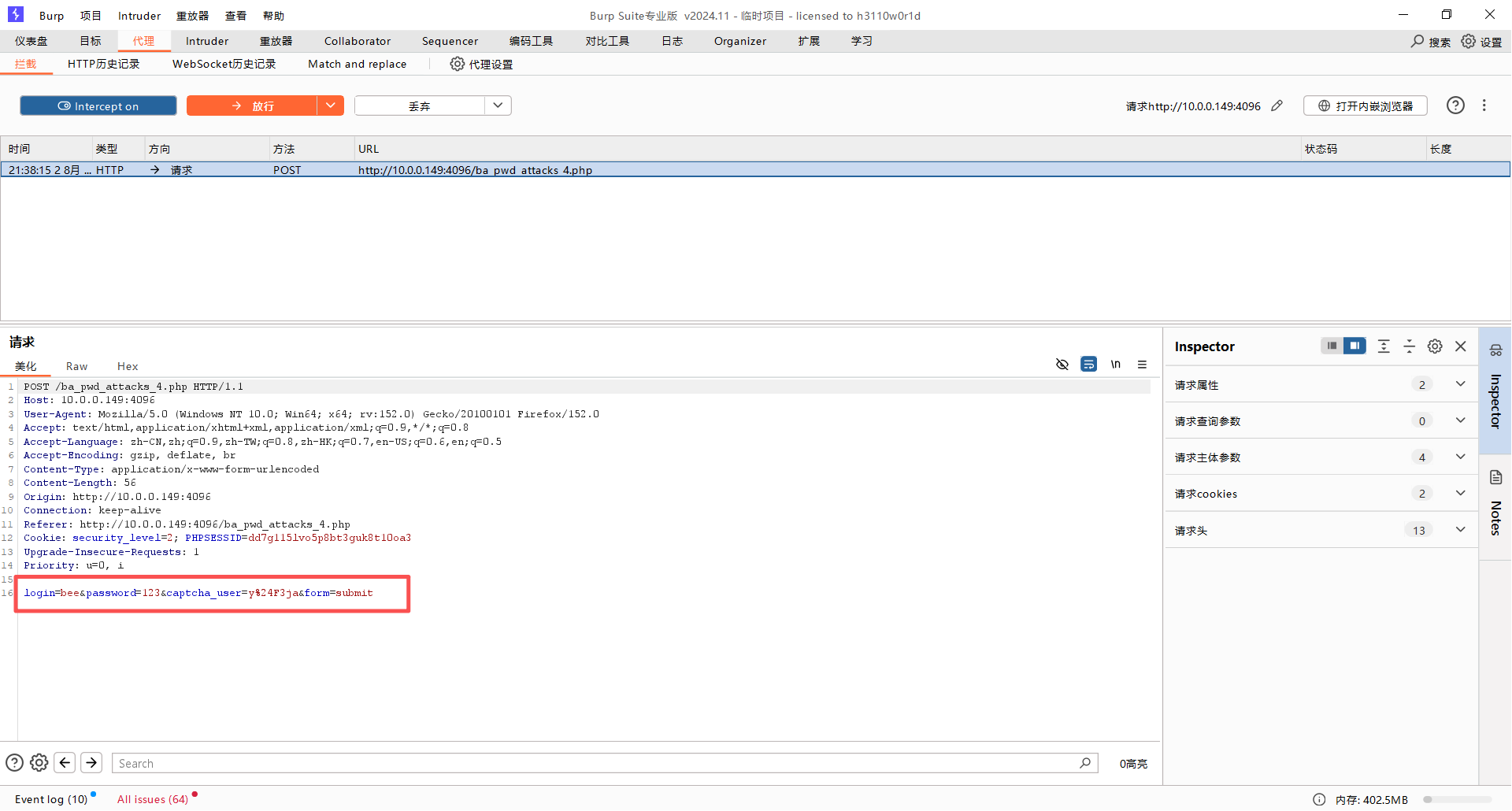Toggle show newline characters button
This screenshot has width=1512, height=811.
pos(1115,364)
